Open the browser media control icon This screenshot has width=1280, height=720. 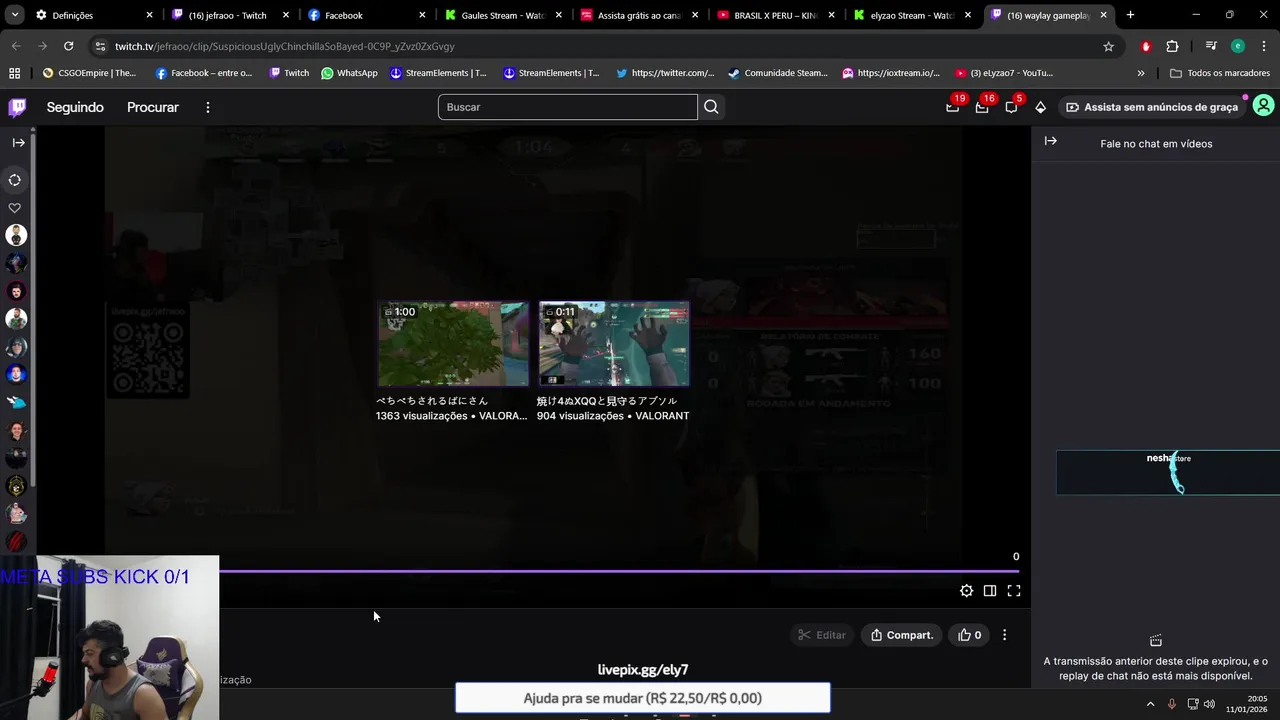tap(1211, 46)
